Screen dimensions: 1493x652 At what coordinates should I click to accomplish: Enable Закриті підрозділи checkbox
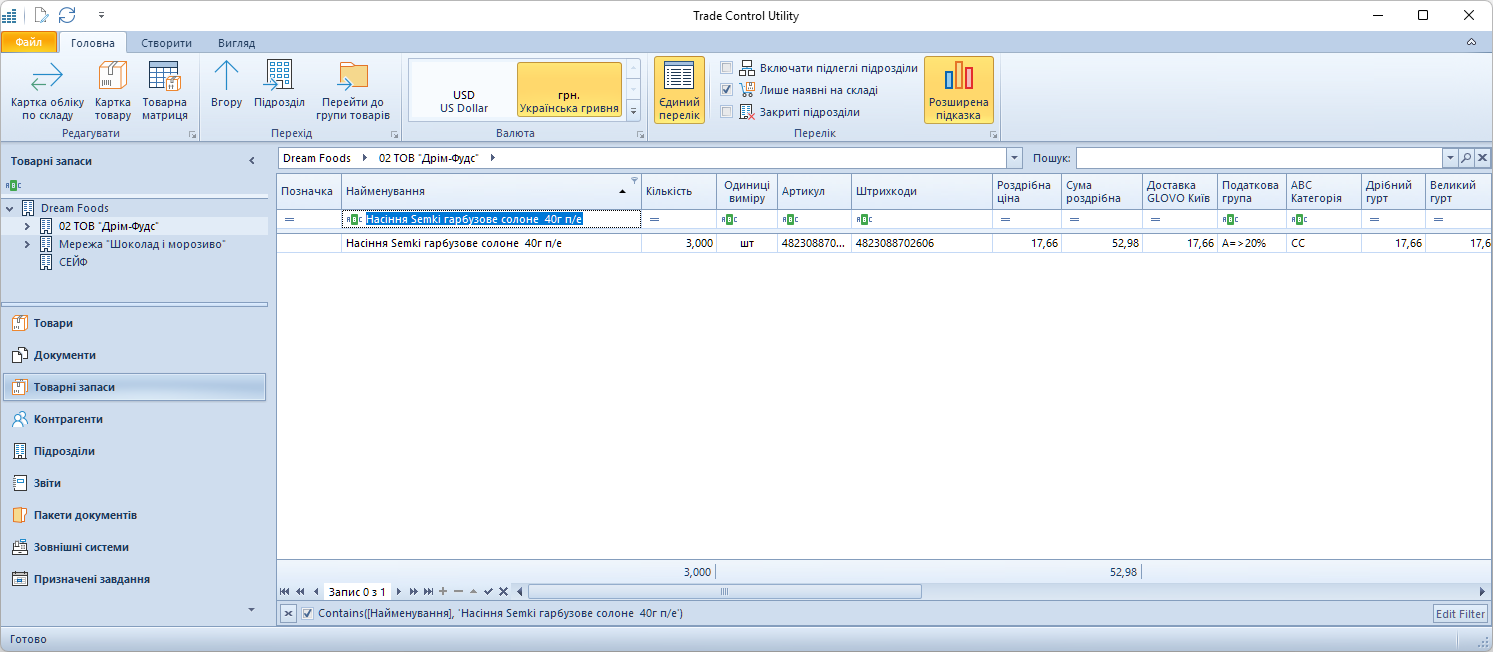(727, 112)
